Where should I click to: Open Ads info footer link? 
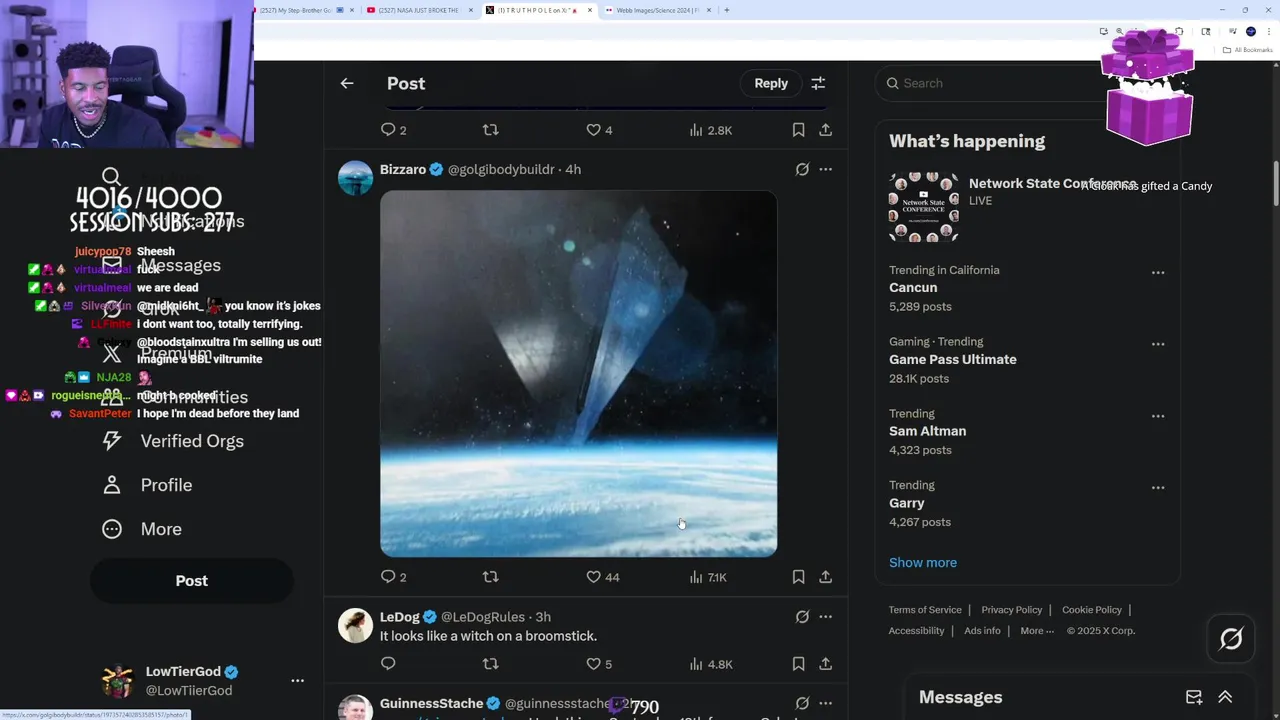tap(982, 631)
